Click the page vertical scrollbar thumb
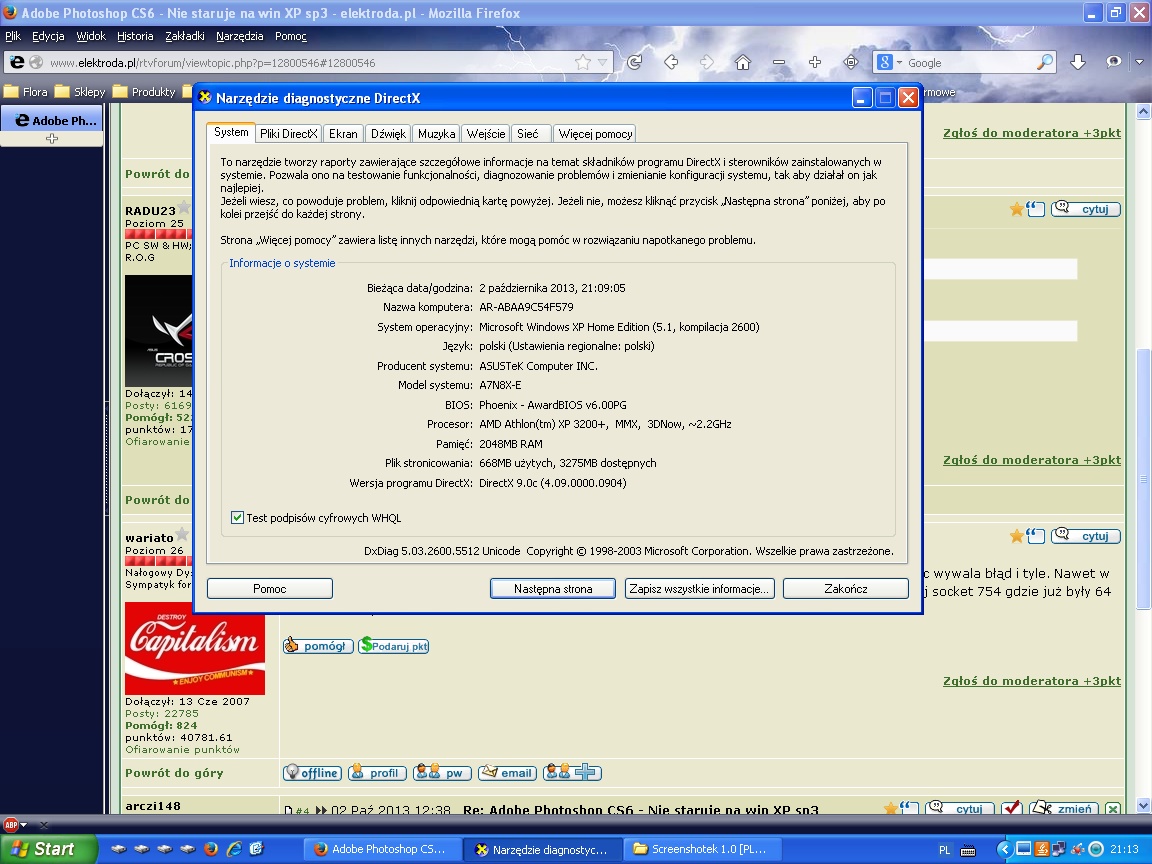 pos(1143,478)
